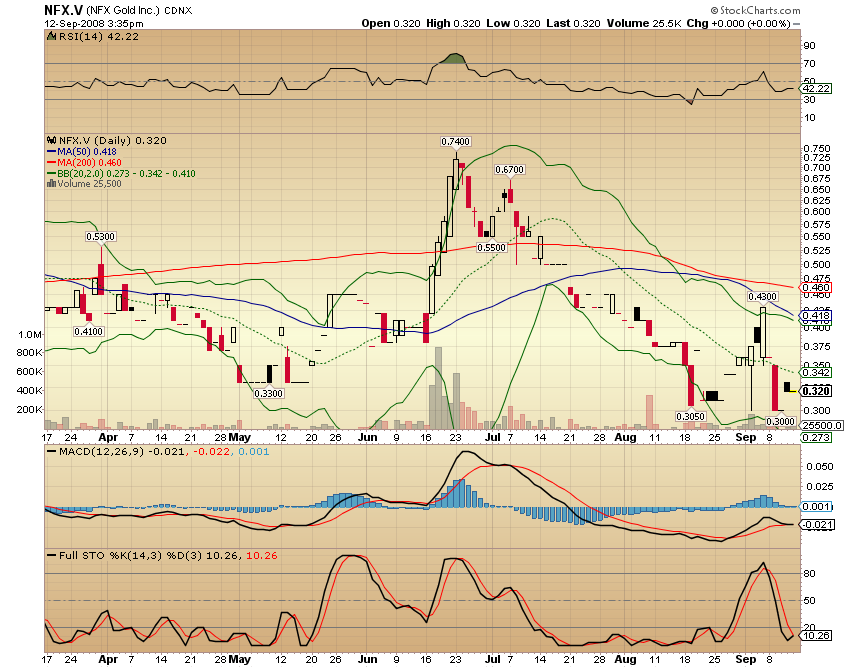Click the line icon beside MACD(12,26,9)
This screenshot has width=850, height=668.
click(x=51, y=451)
